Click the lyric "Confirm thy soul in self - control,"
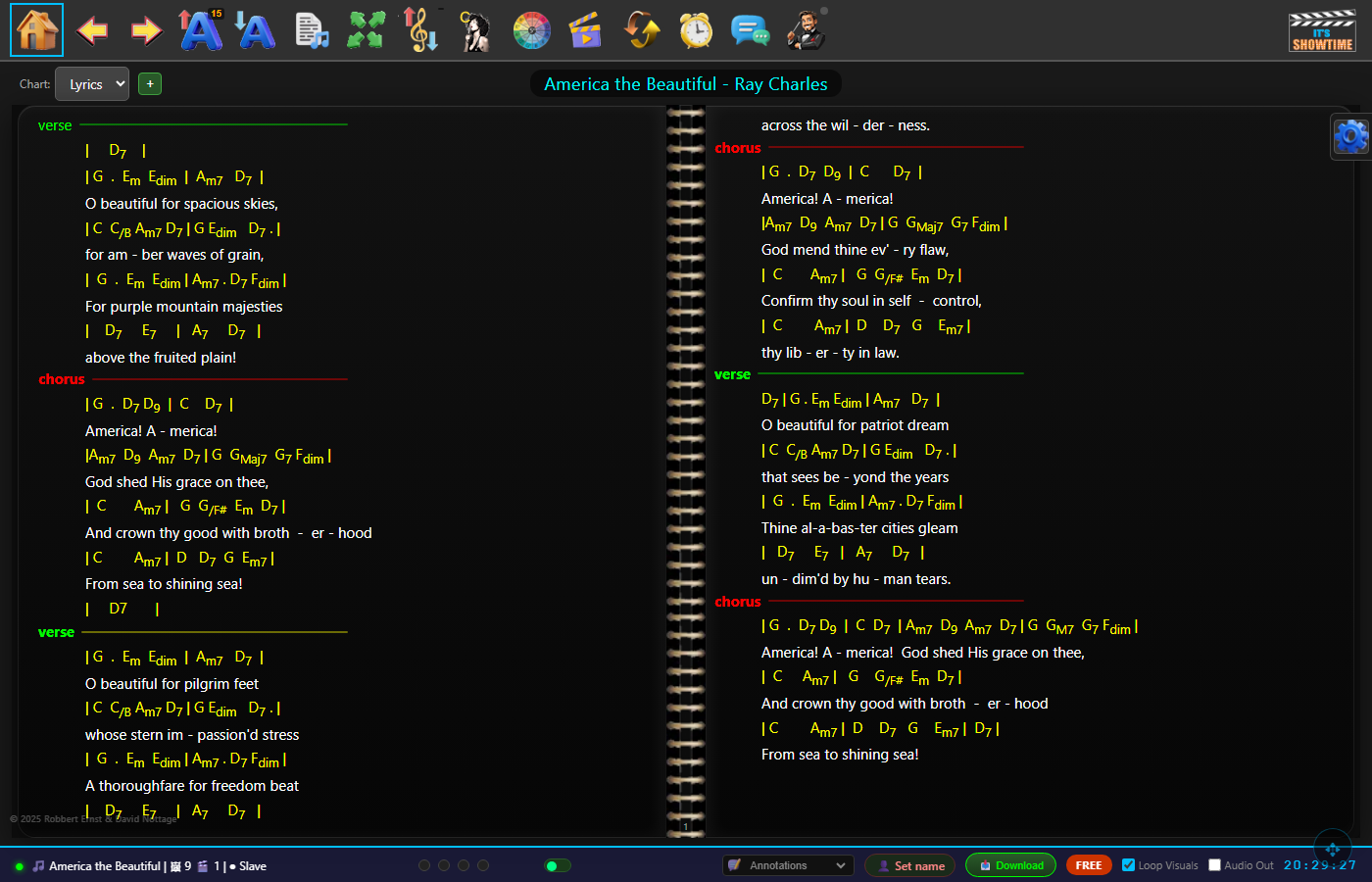This screenshot has width=1372, height=882. click(871, 301)
